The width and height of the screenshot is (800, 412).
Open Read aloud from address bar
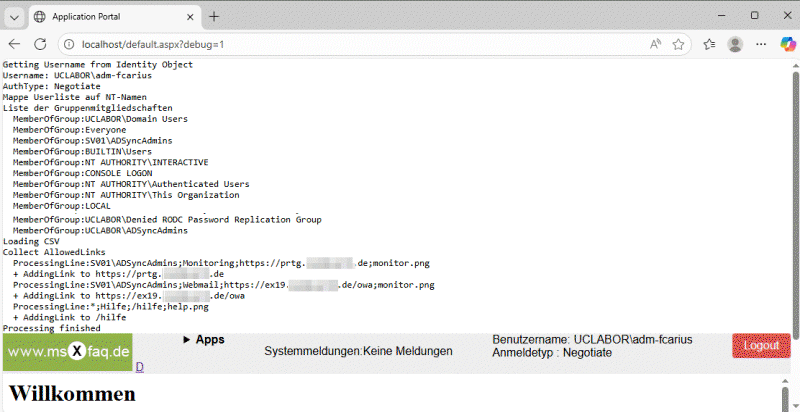656,44
